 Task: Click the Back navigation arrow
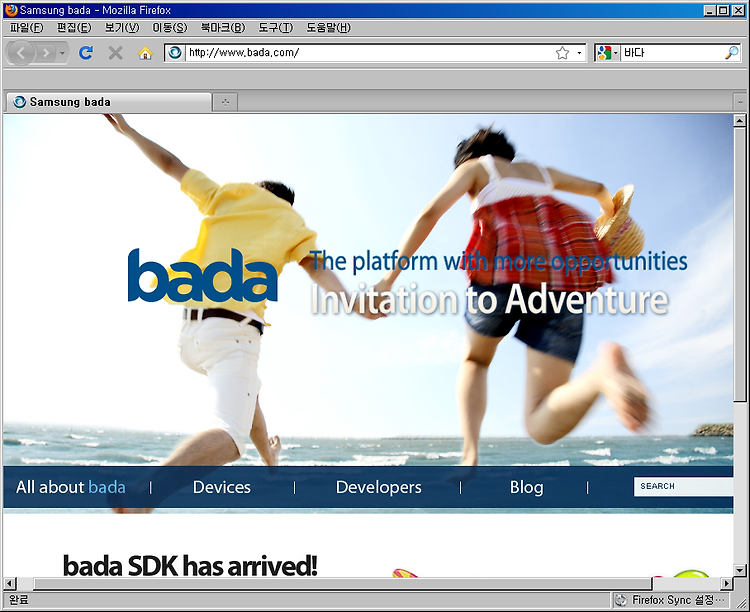tap(21, 53)
